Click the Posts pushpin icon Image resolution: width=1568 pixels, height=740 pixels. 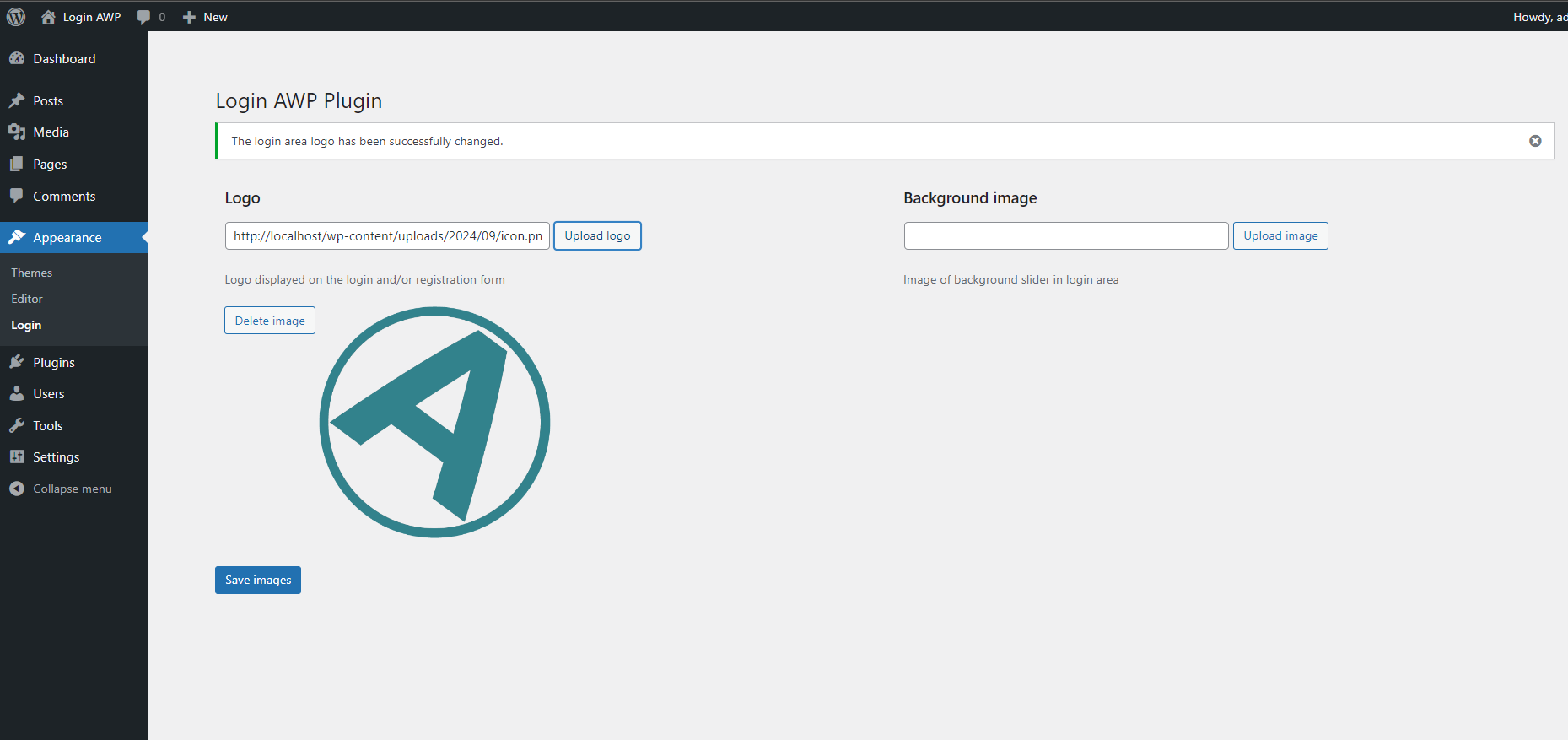point(17,100)
